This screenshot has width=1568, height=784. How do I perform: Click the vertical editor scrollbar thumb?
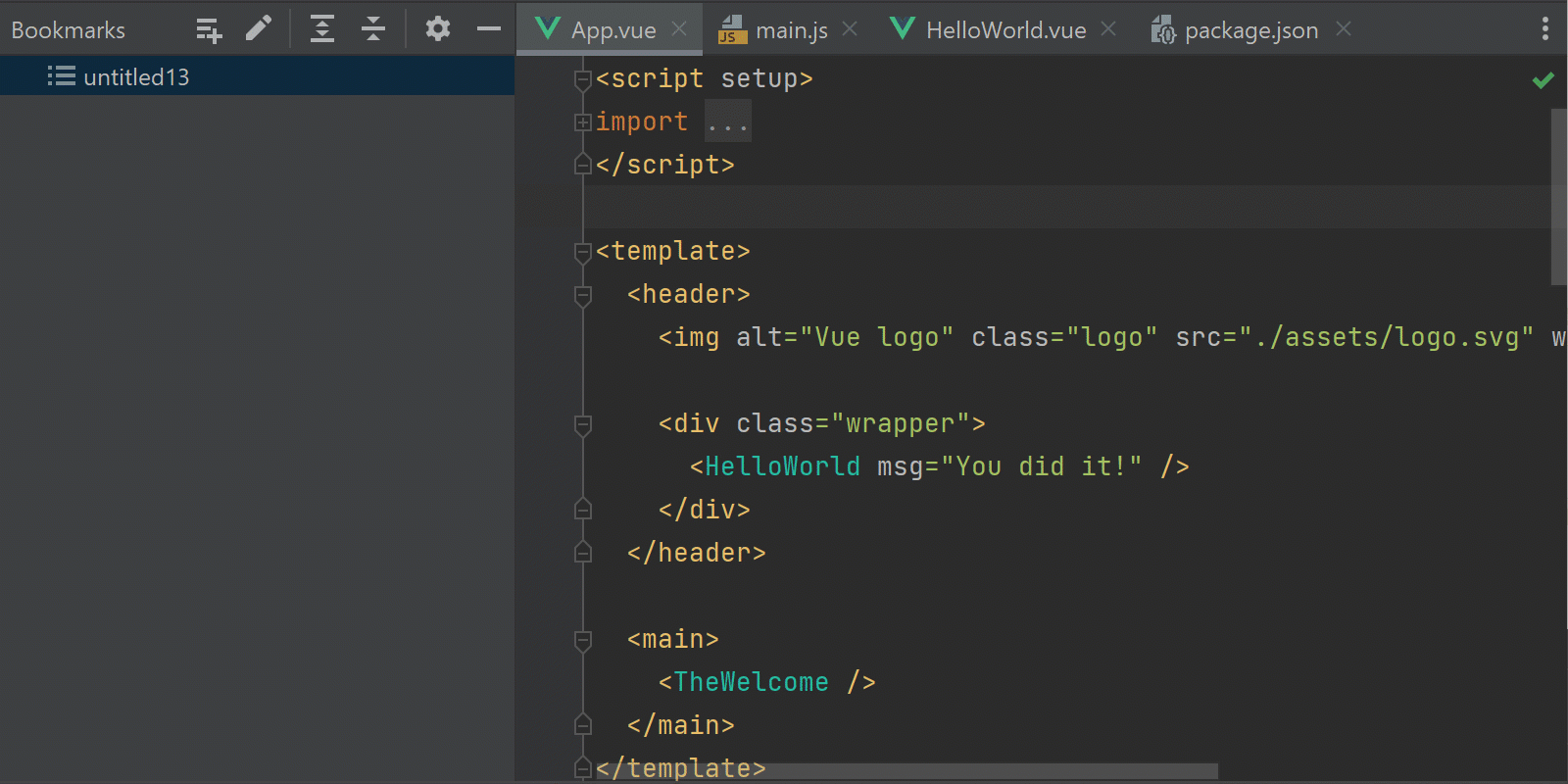coord(1559,197)
